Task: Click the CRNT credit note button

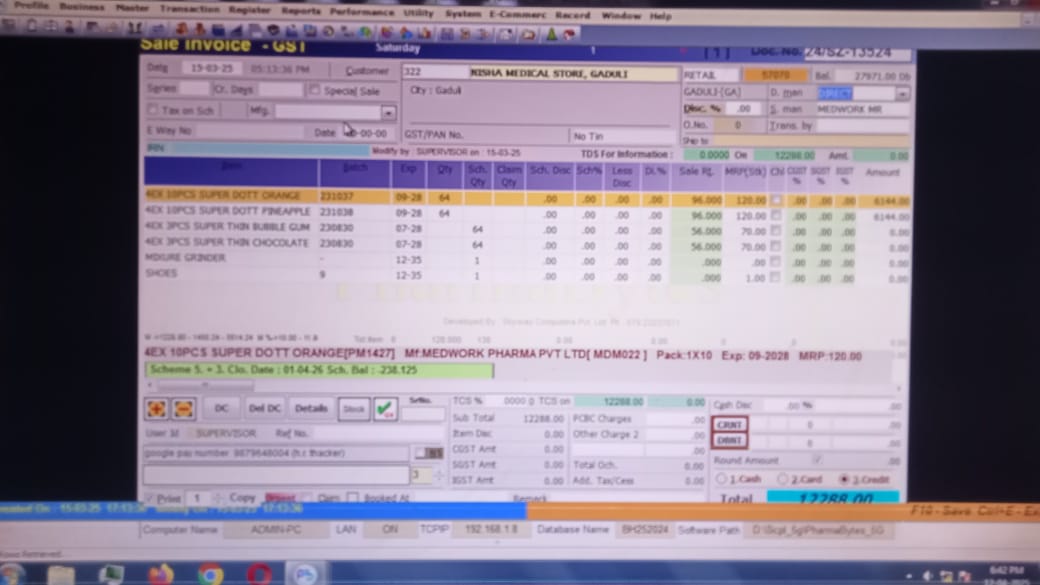Action: tap(729, 424)
